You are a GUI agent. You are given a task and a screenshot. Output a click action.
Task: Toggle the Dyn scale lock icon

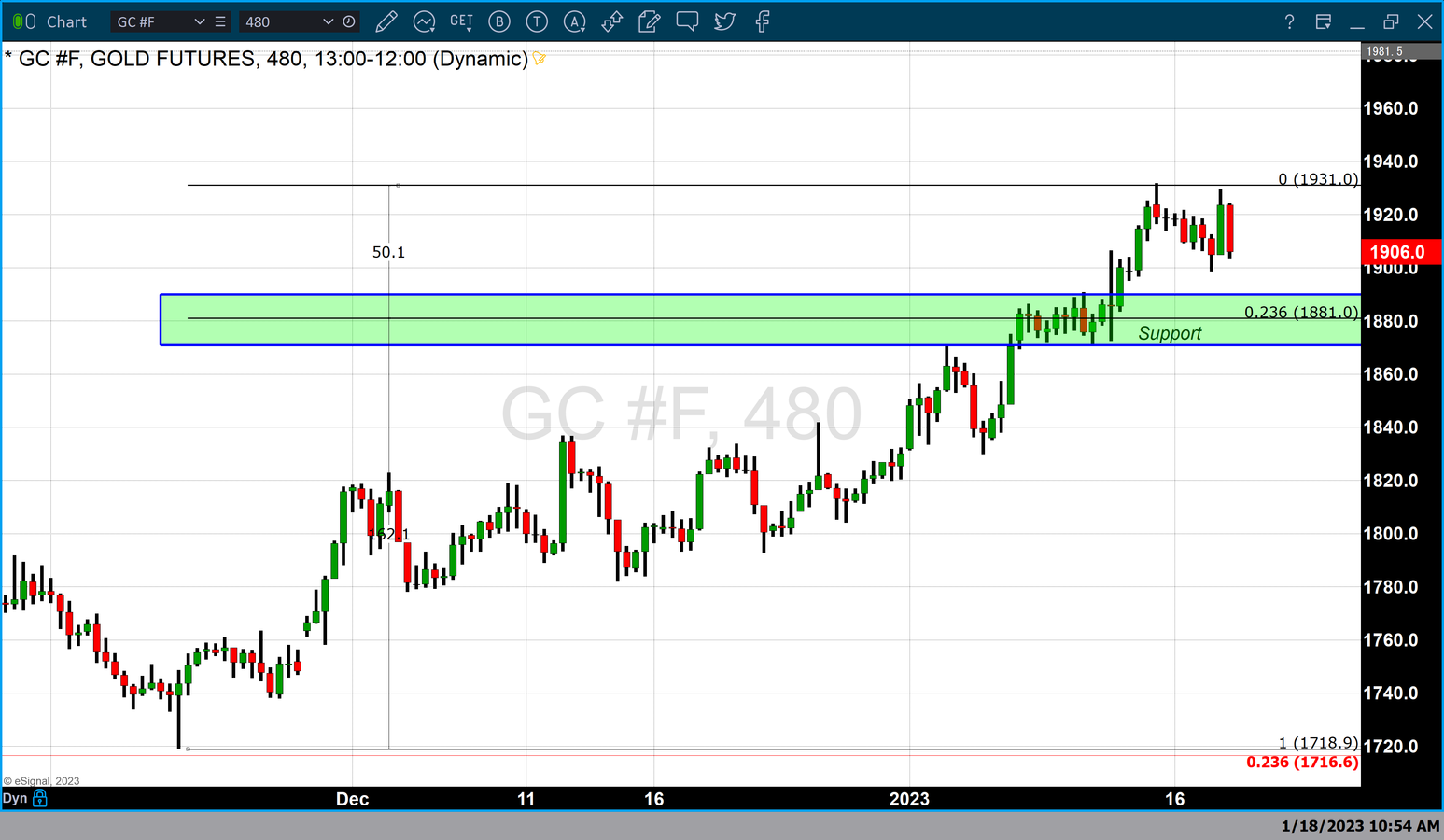[40, 798]
